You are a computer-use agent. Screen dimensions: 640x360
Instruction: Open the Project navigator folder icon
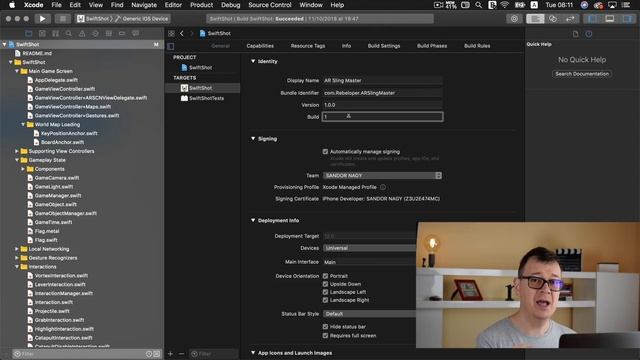click(29, 33)
